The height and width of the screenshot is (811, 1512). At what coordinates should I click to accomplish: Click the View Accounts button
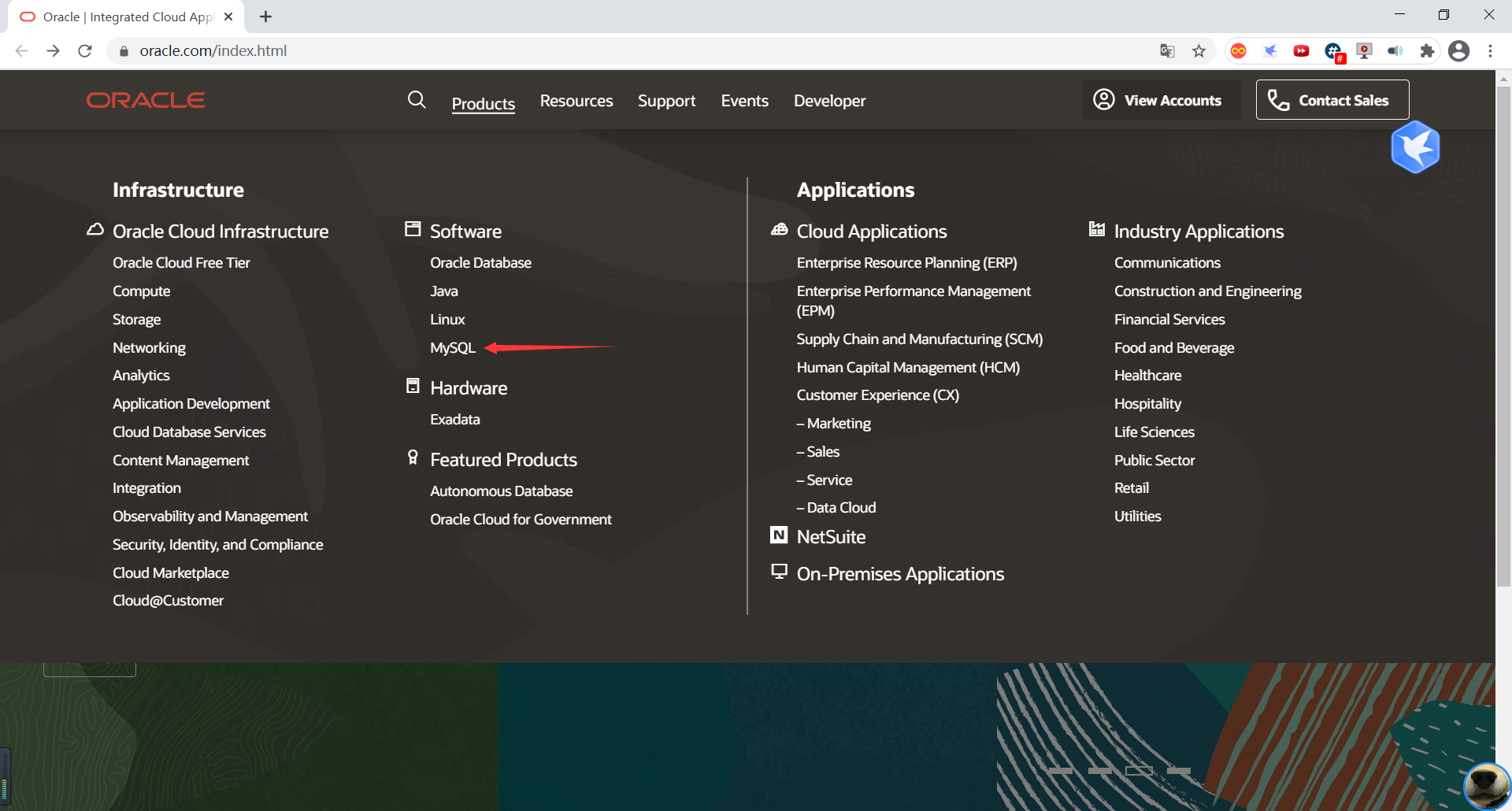[1162, 100]
